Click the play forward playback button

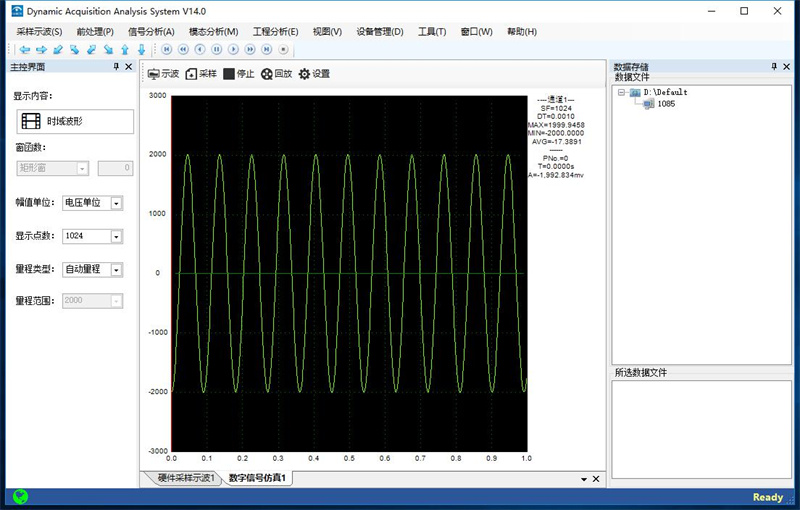click(x=233, y=49)
